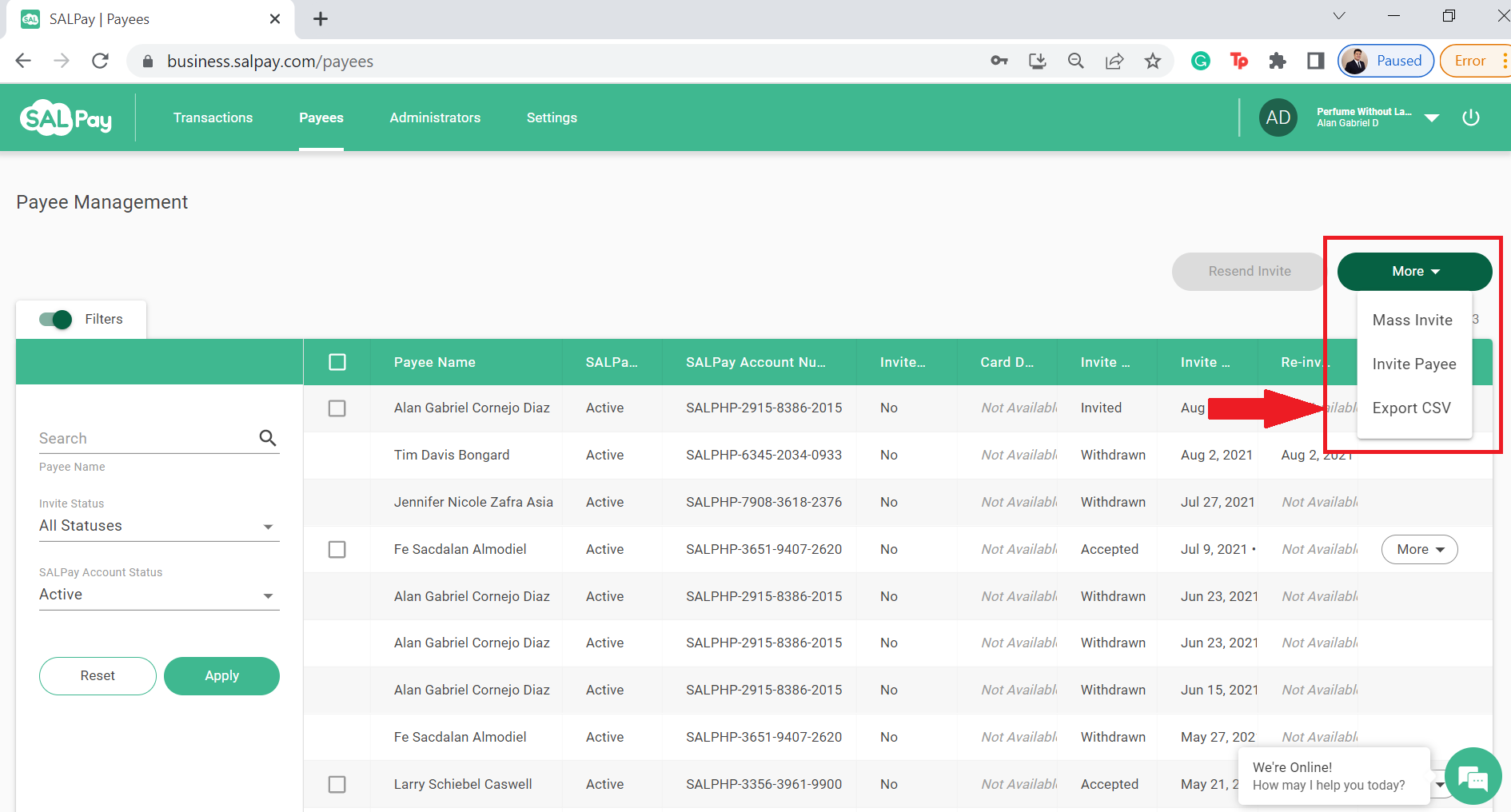This screenshot has height=812, width=1511.
Task: Click the power logout icon
Action: coord(1470,117)
